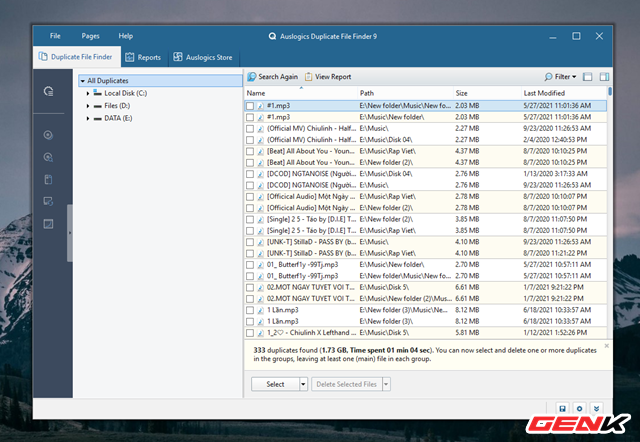Sort results by the Name column
Screen dimensions: 640x442
pyautogui.click(x=301, y=93)
